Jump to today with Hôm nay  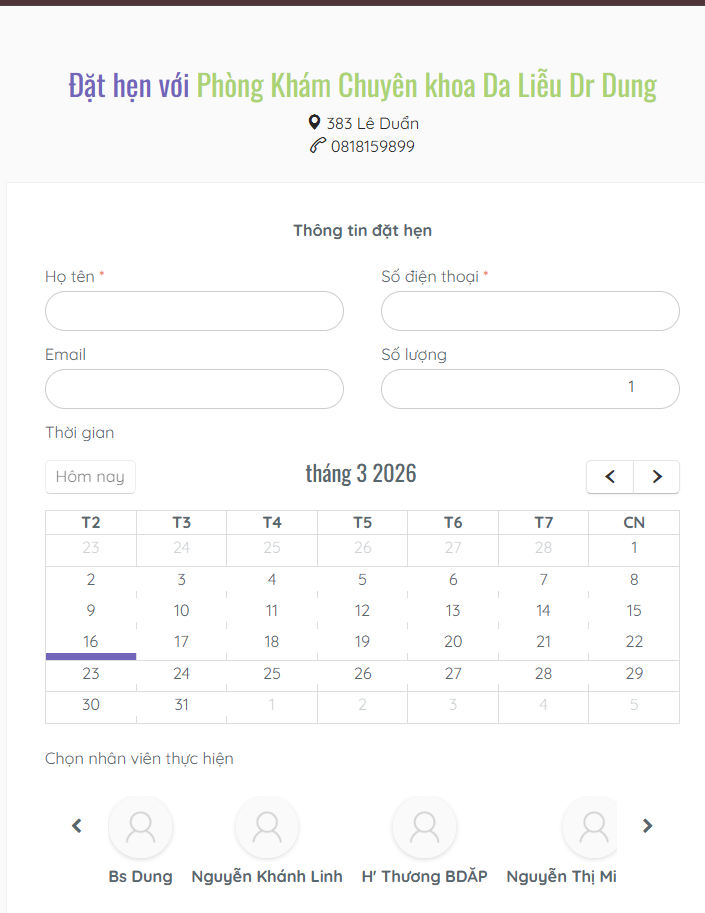pyautogui.click(x=90, y=477)
